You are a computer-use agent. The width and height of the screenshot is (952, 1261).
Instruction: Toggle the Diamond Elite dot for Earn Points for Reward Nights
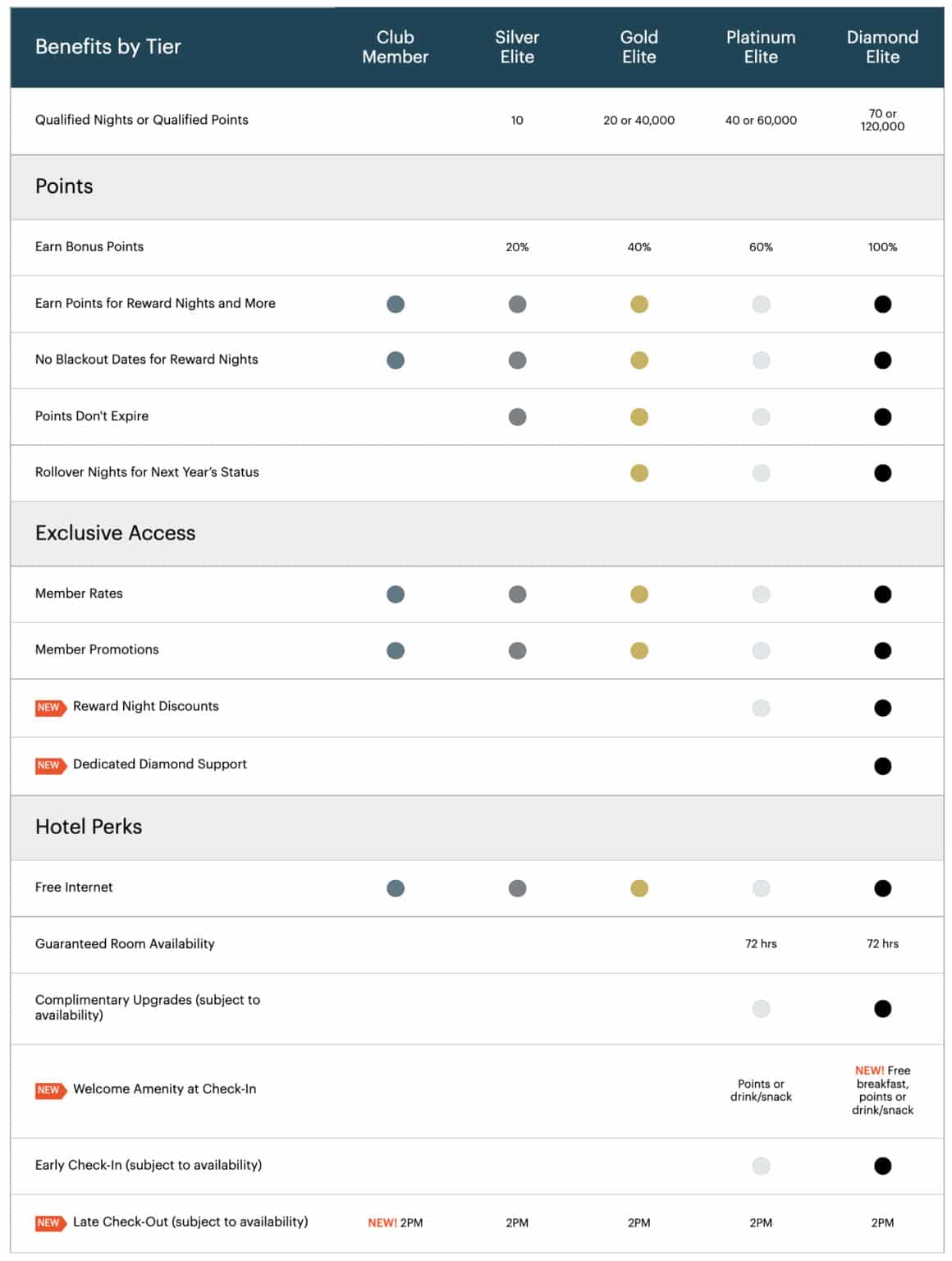tap(883, 303)
